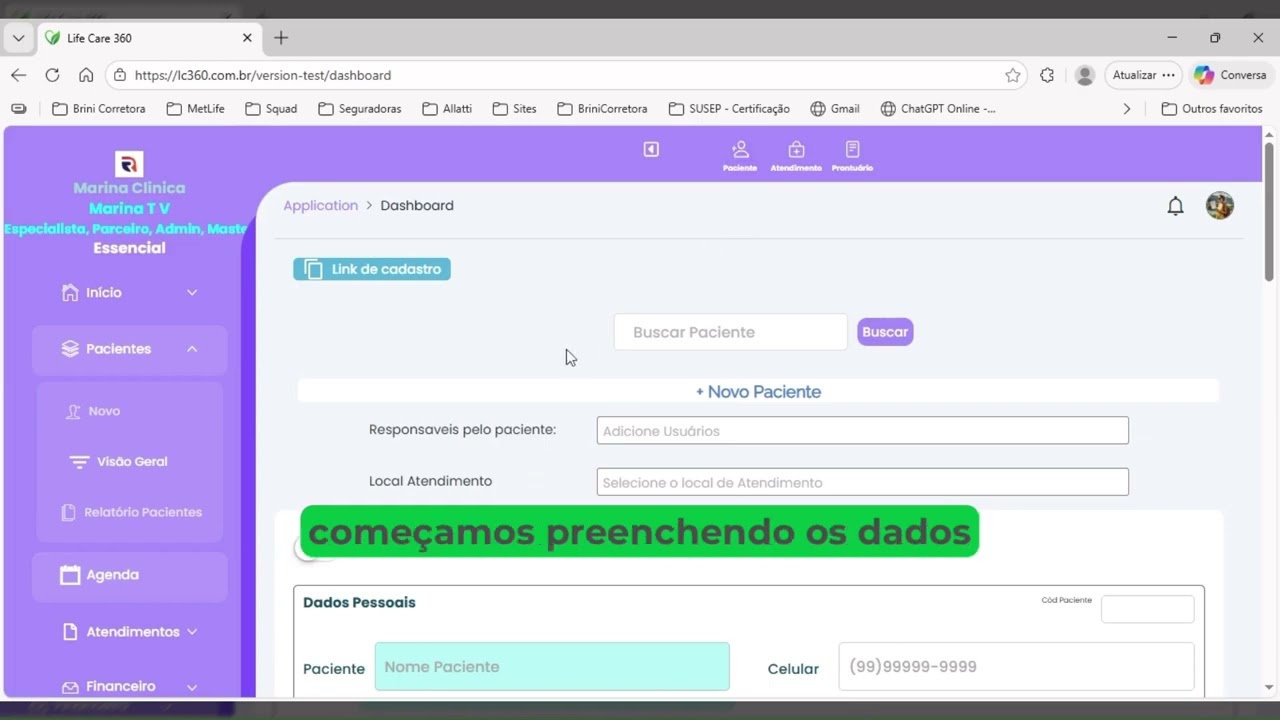Close the Life Care 360 tab
Screen dimensions: 1280x720
pyautogui.click(x=247, y=38)
